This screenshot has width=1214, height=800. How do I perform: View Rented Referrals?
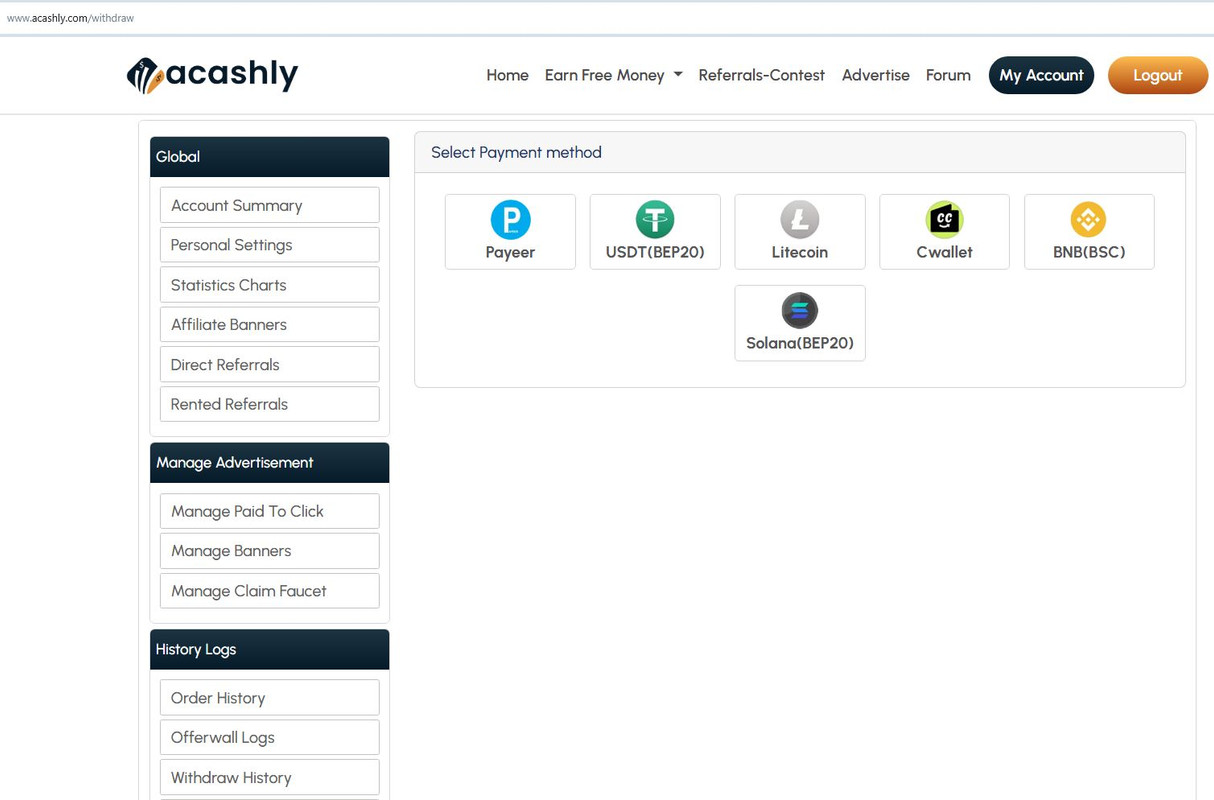click(270, 404)
